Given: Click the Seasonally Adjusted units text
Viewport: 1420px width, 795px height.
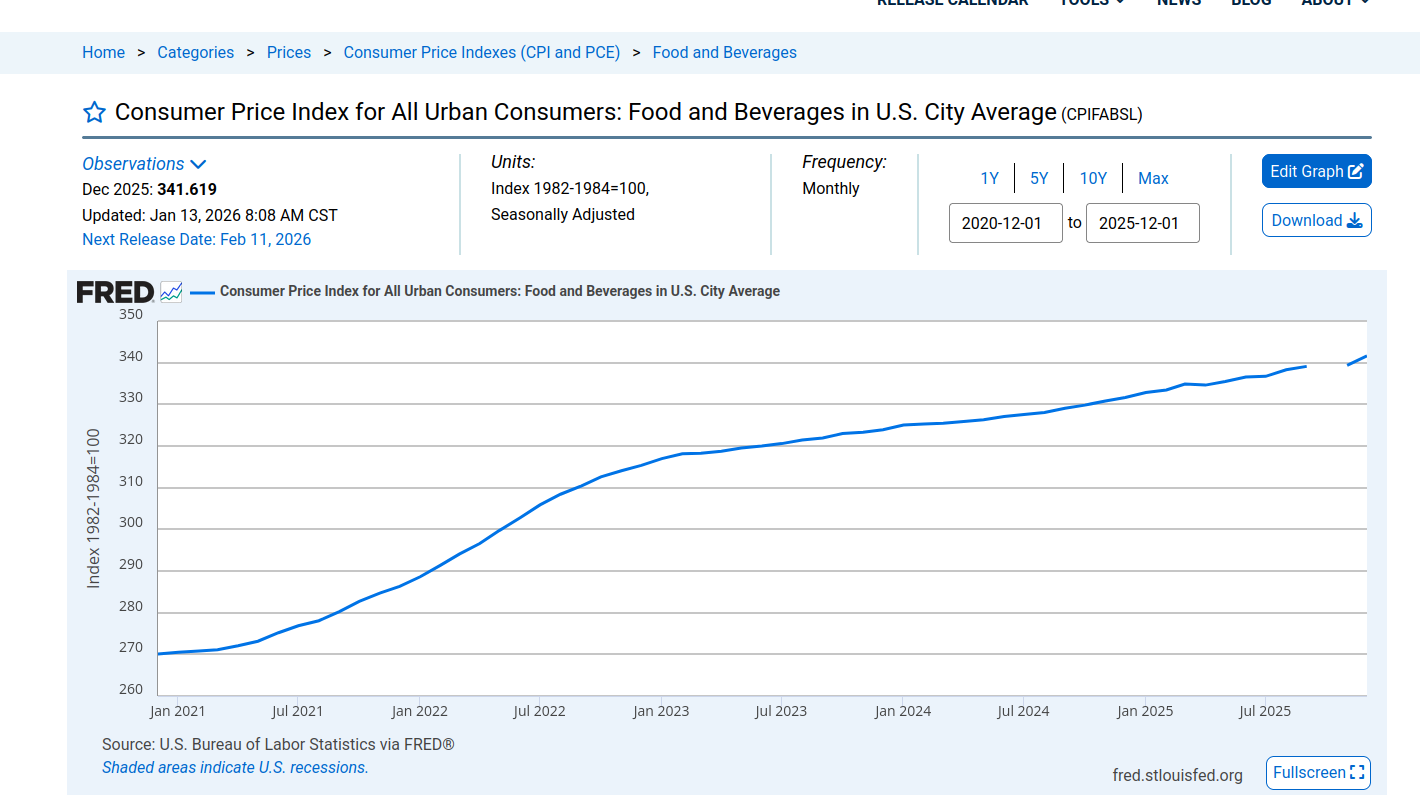Looking at the screenshot, I should coord(563,214).
